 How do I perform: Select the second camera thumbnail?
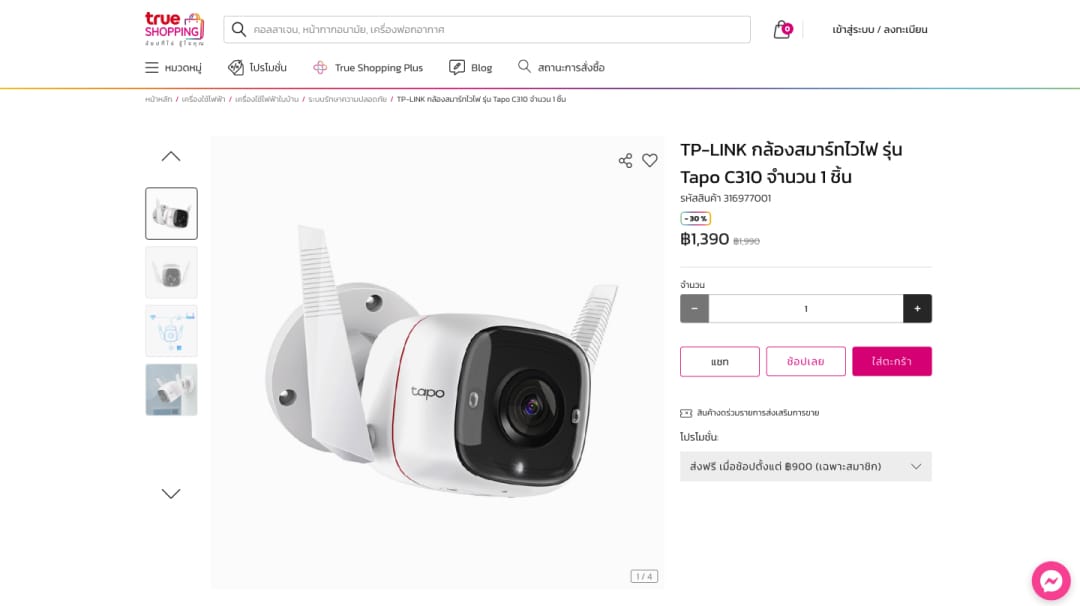[171, 272]
